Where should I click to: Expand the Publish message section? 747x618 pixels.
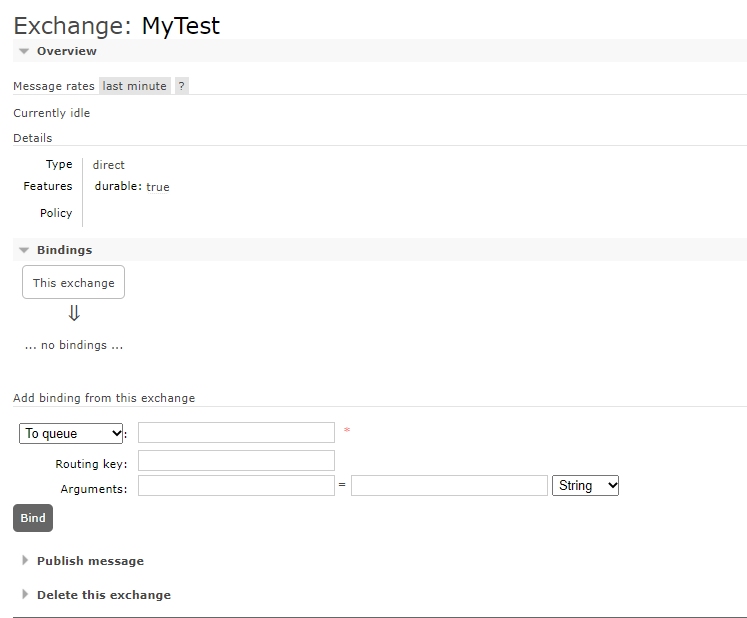click(x=90, y=561)
